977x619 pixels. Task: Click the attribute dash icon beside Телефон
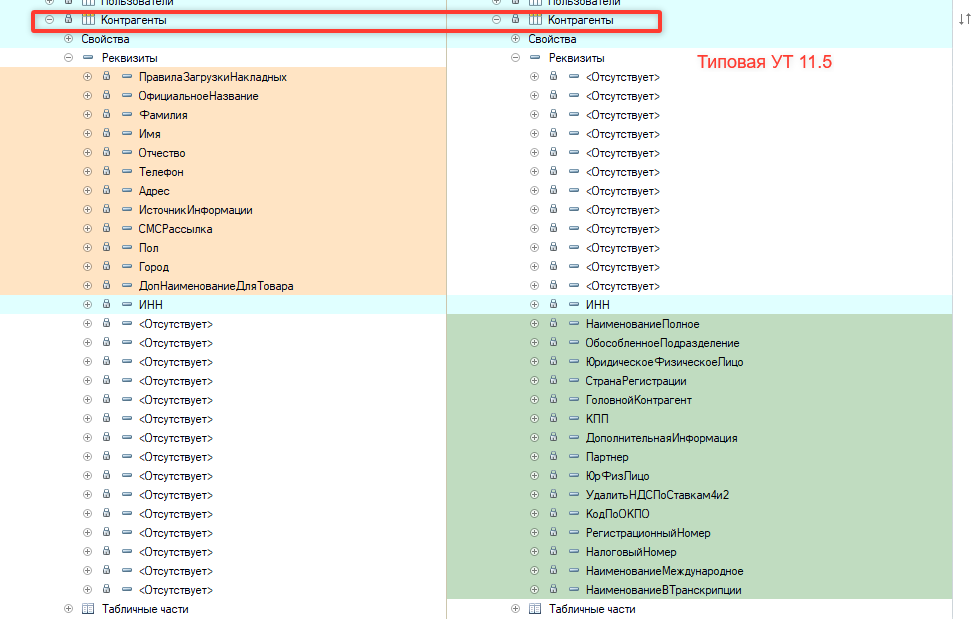(127, 171)
